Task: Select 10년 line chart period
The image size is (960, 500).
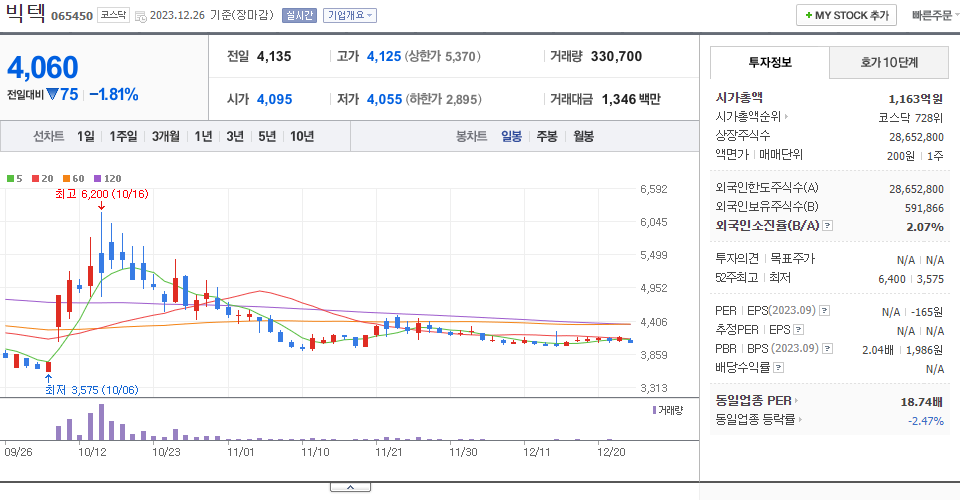Action: [x=302, y=136]
